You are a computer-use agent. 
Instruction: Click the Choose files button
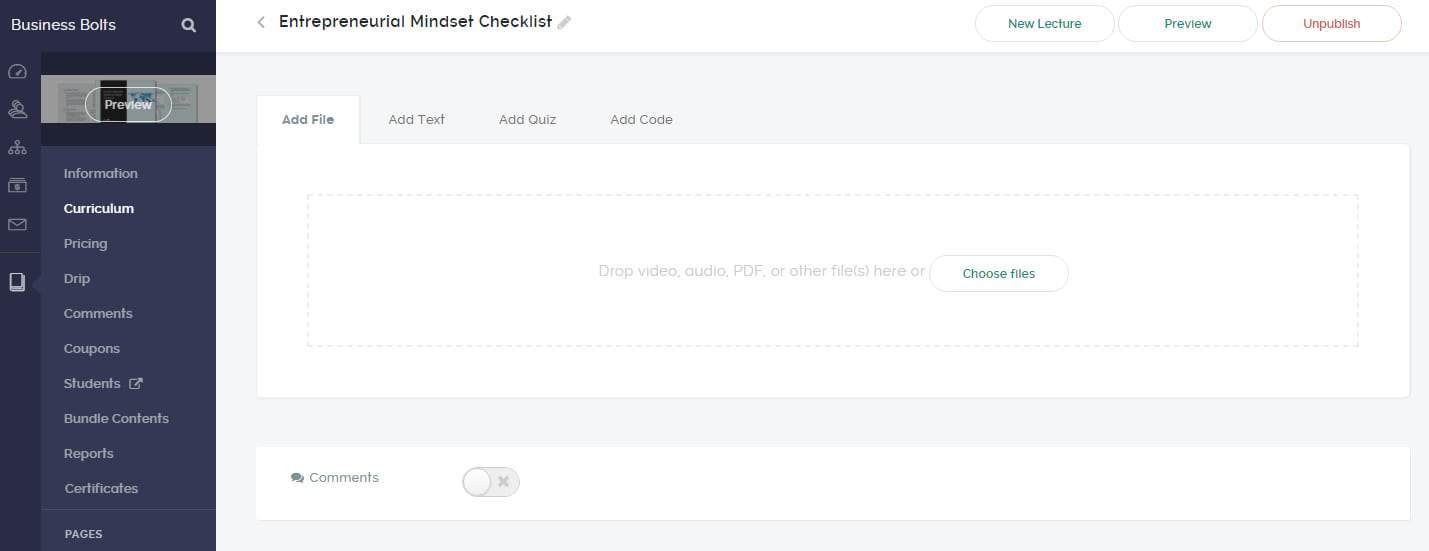(x=998, y=273)
